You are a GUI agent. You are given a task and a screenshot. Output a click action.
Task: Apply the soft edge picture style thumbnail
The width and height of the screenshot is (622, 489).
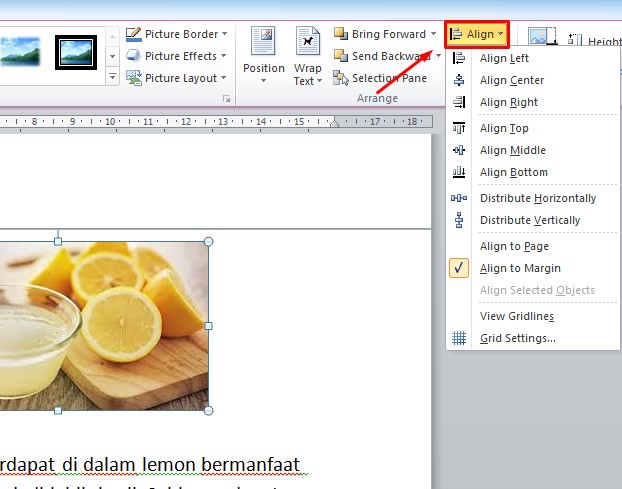[x=19, y=52]
